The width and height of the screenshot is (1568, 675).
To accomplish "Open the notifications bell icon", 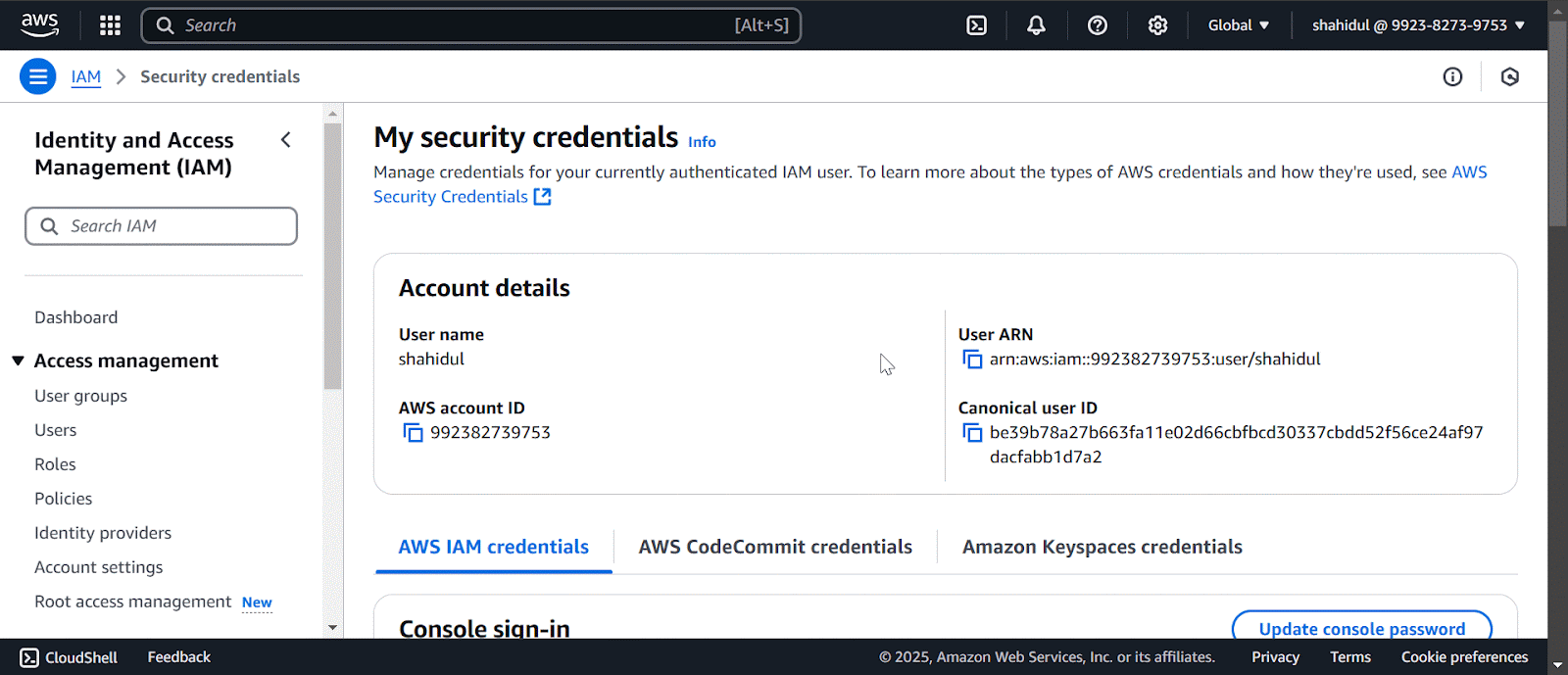I will [1036, 25].
